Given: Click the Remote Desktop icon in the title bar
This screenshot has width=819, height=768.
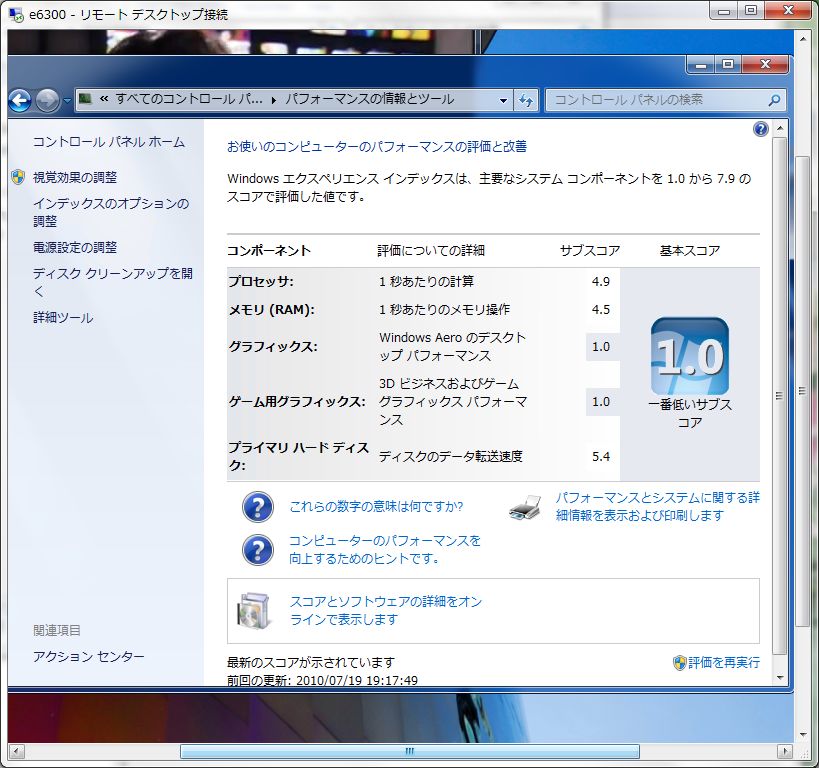Looking at the screenshot, I should point(16,14).
